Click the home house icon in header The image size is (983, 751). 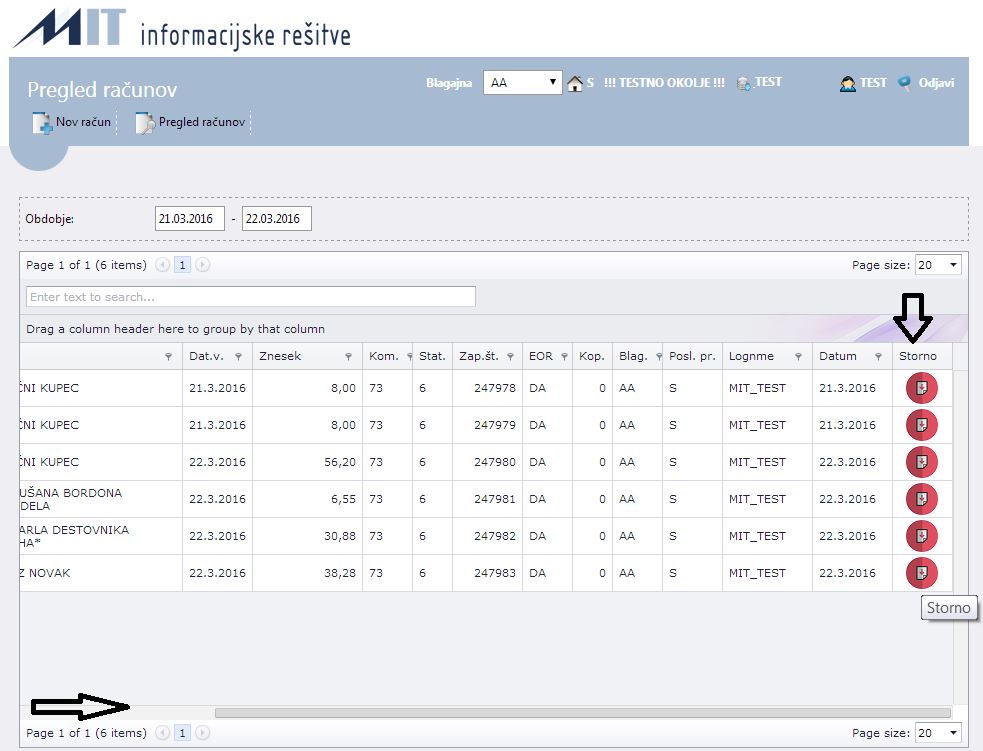tap(574, 83)
